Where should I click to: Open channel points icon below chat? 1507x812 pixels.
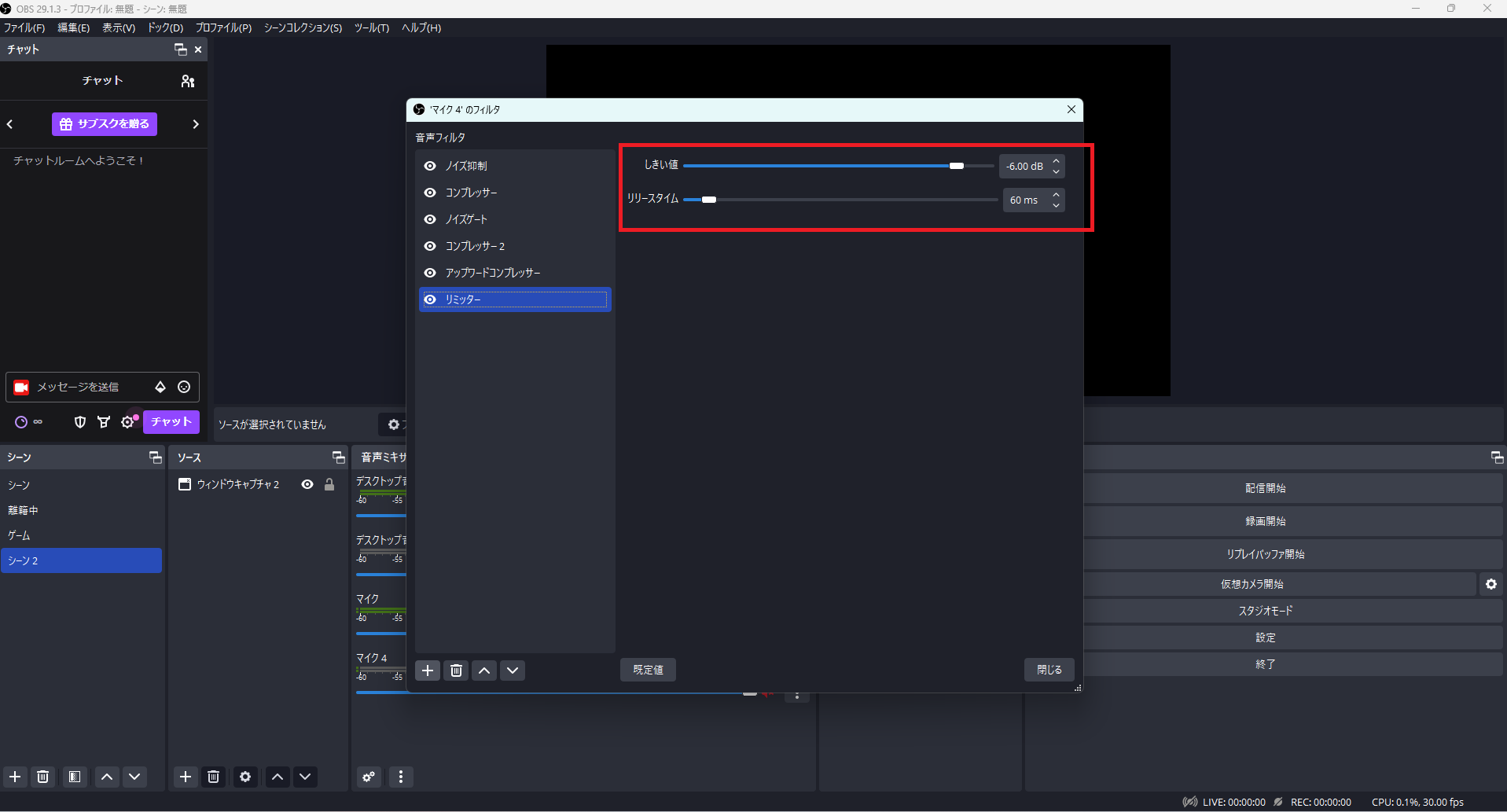21,422
